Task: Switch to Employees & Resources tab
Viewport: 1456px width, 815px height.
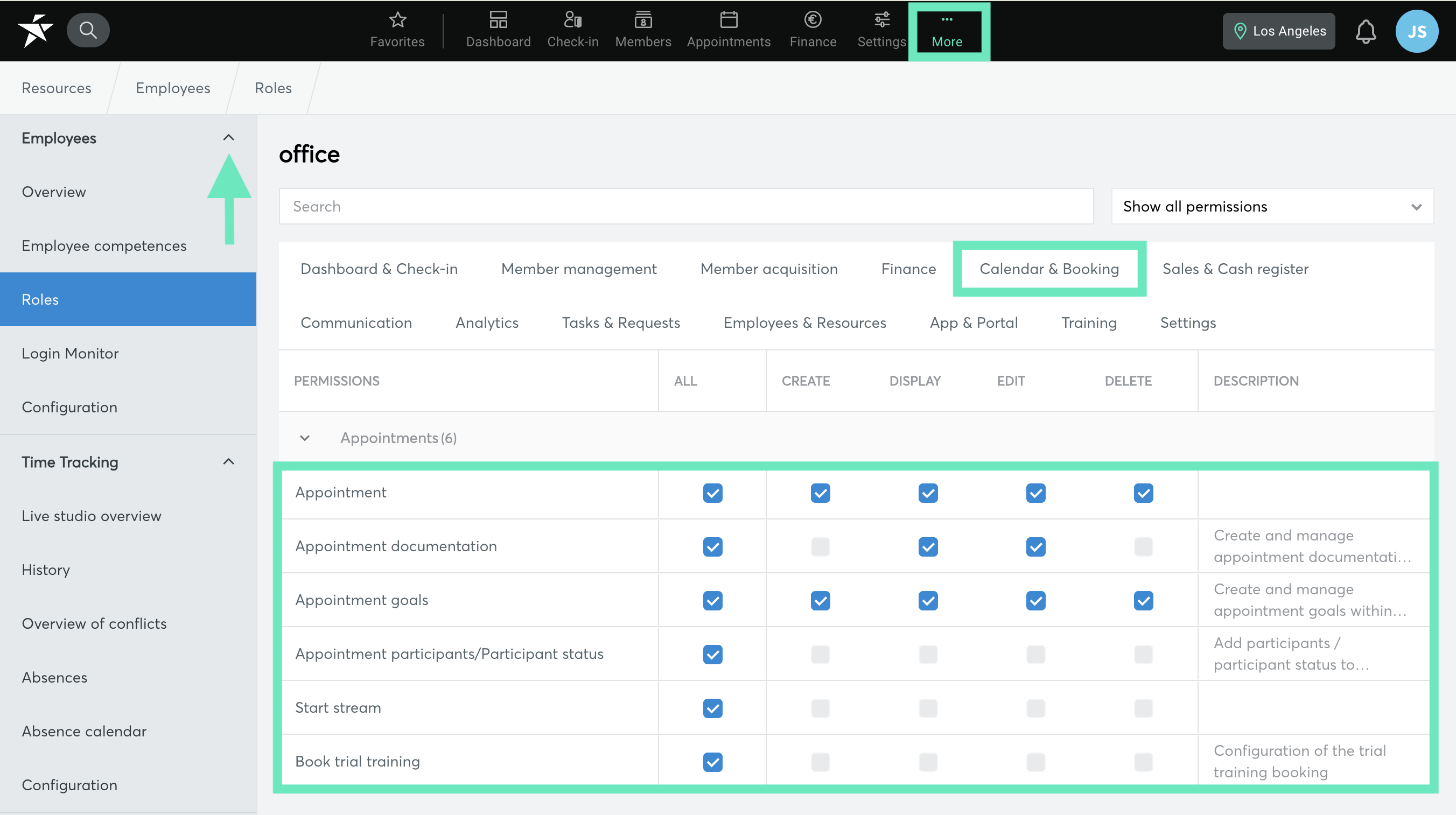Action: point(804,323)
